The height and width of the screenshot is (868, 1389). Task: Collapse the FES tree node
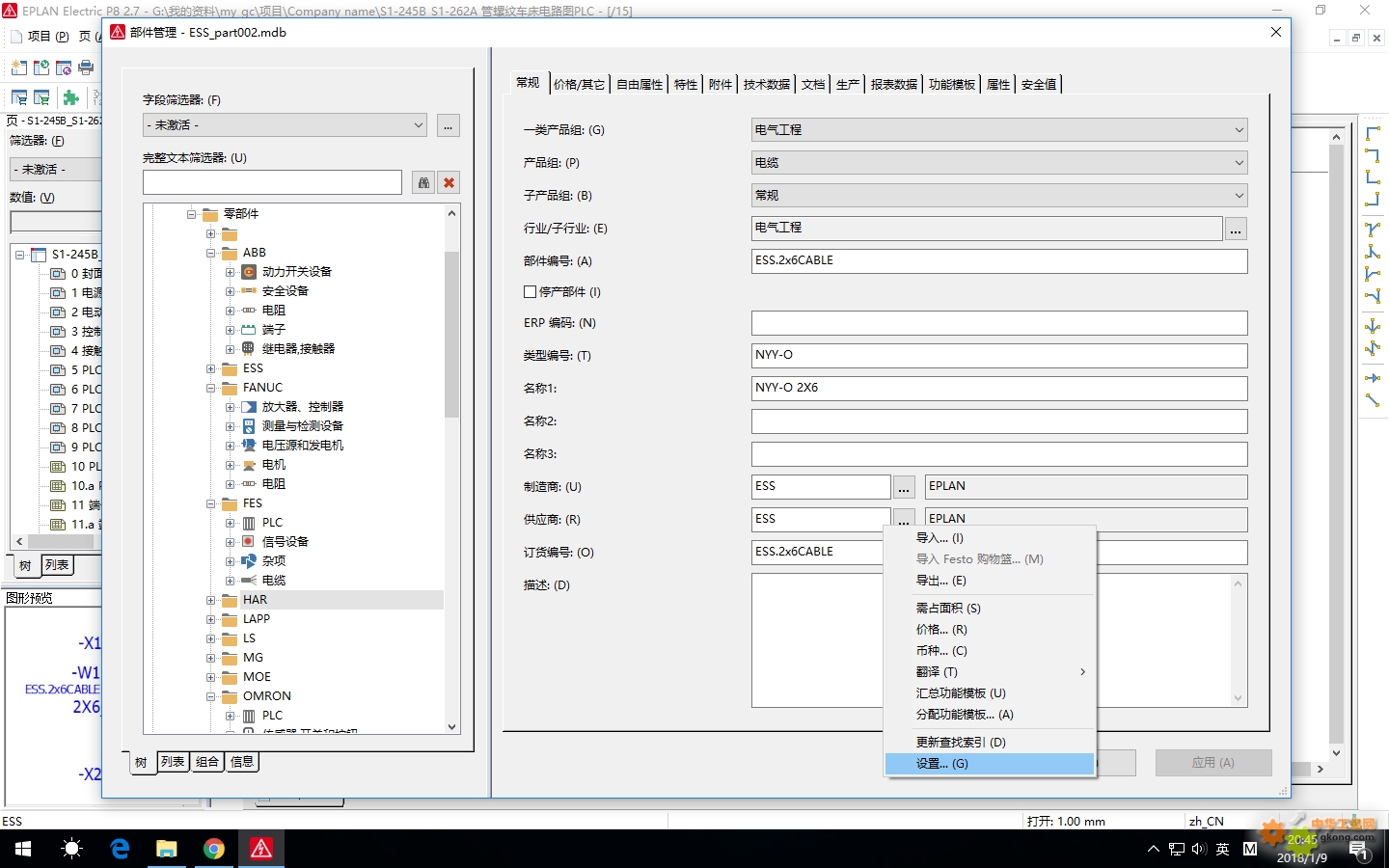(211, 503)
